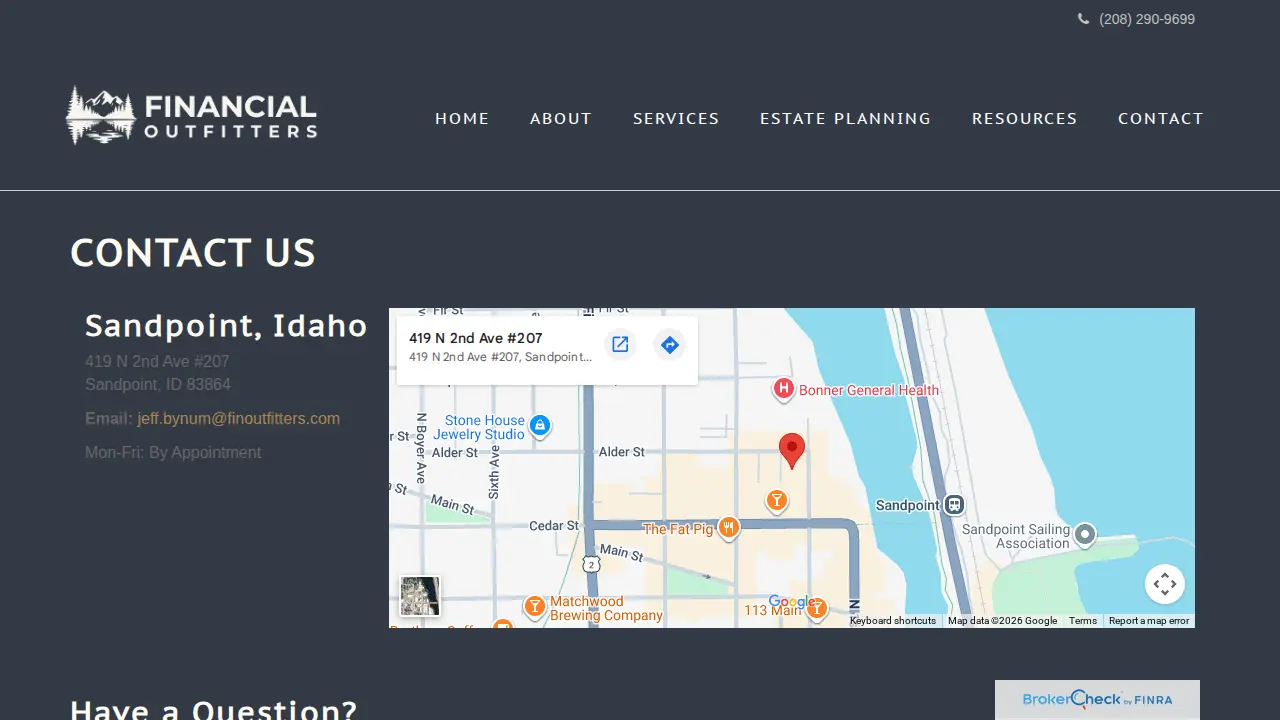The width and height of the screenshot is (1280, 720).
Task: Open the CONTACT menu item
Action: (1161, 118)
